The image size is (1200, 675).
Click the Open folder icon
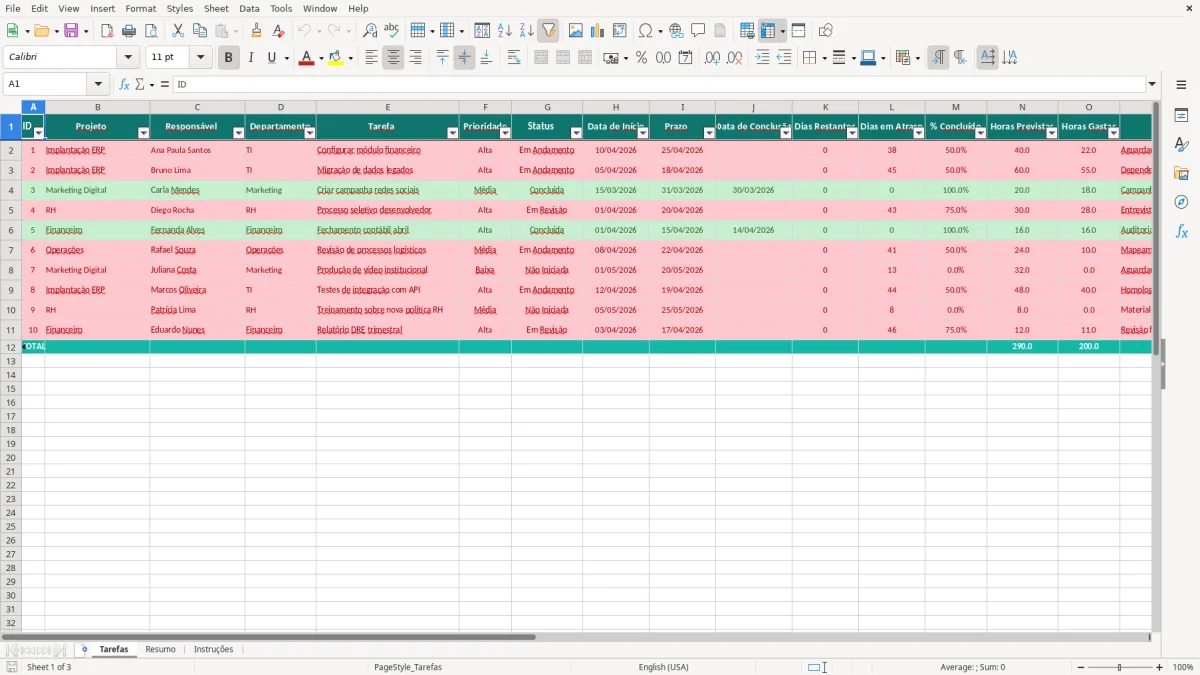point(41,31)
